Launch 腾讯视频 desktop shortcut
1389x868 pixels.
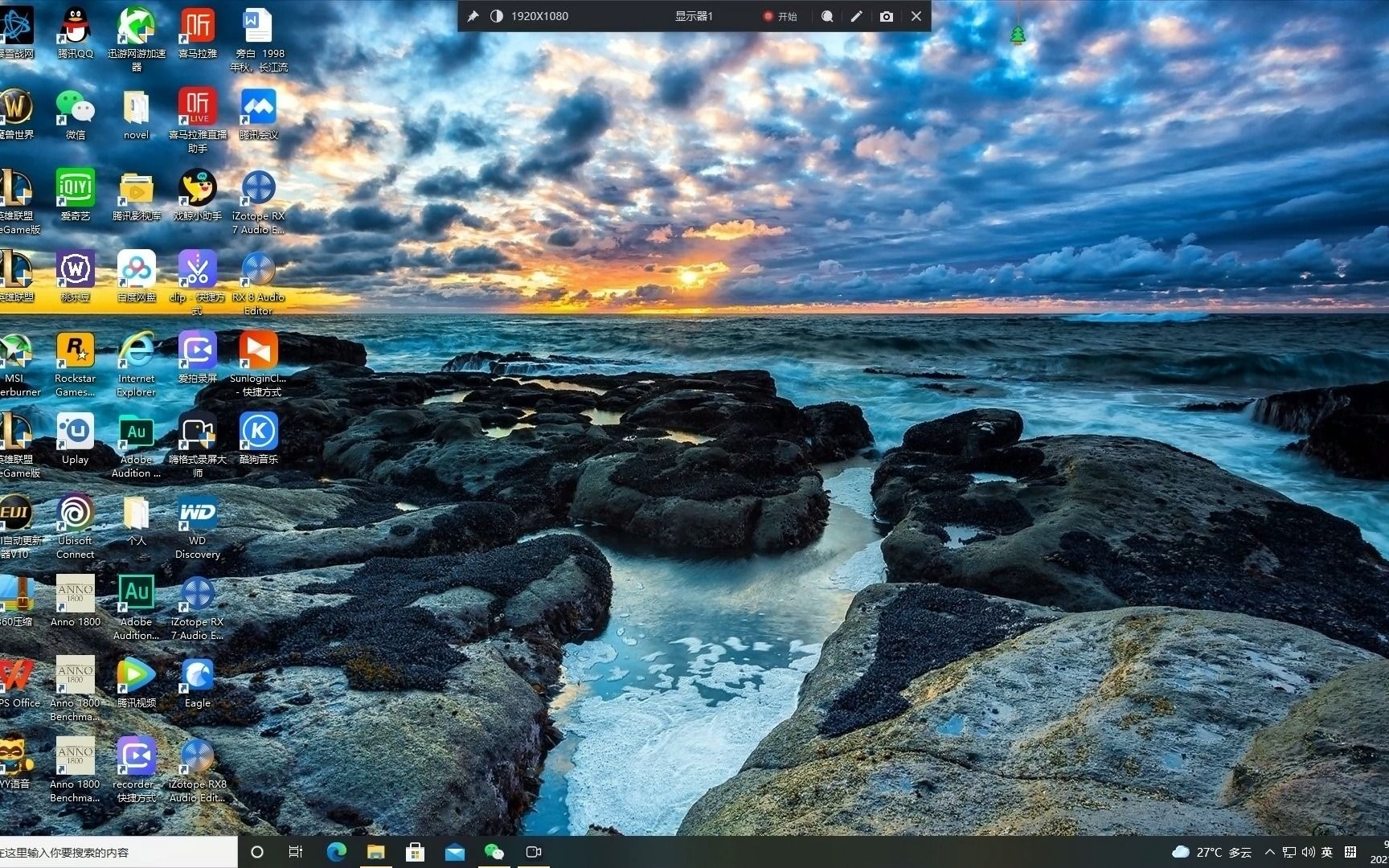pos(137,682)
